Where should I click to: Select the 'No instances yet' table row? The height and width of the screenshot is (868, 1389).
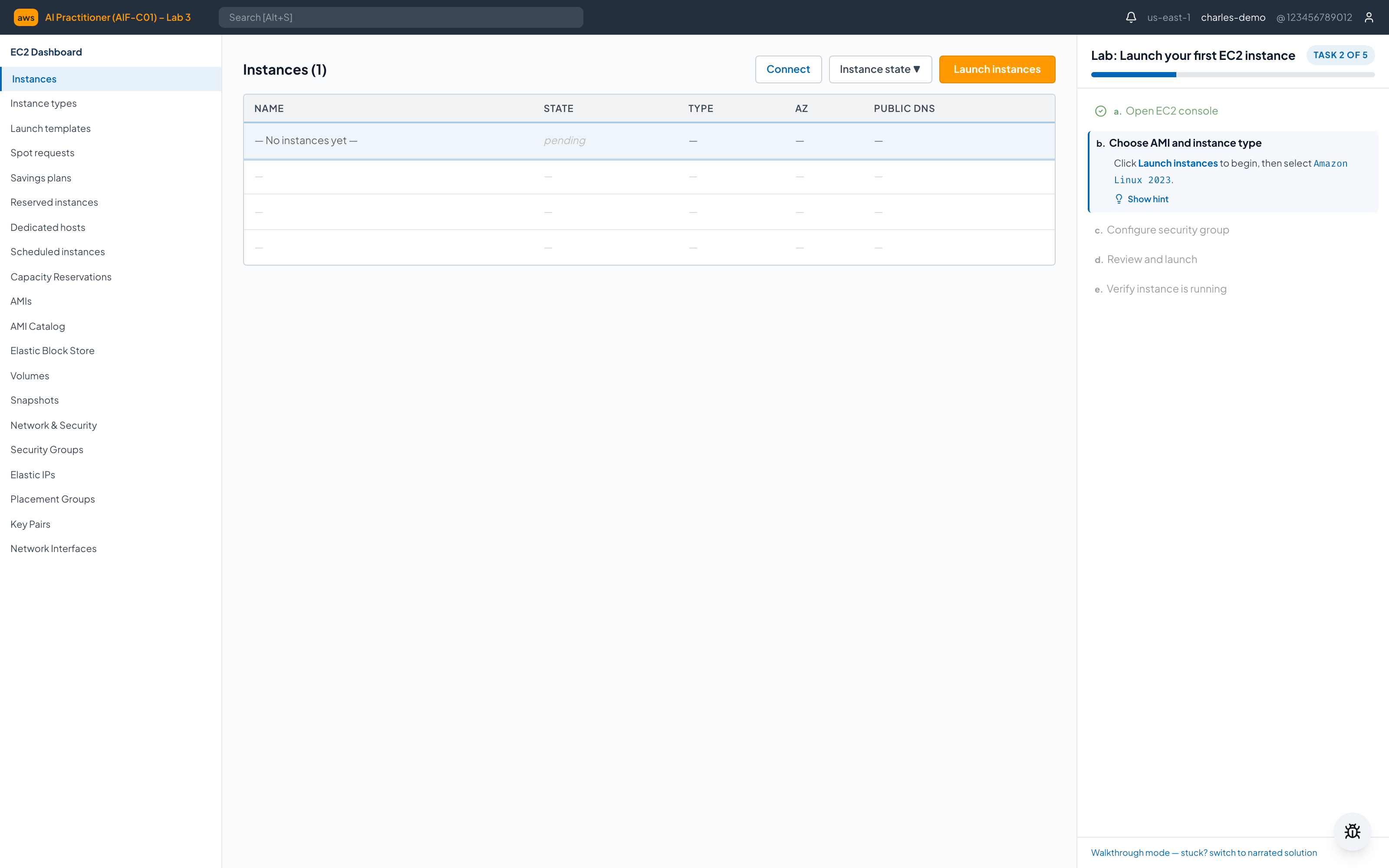tap(649, 141)
